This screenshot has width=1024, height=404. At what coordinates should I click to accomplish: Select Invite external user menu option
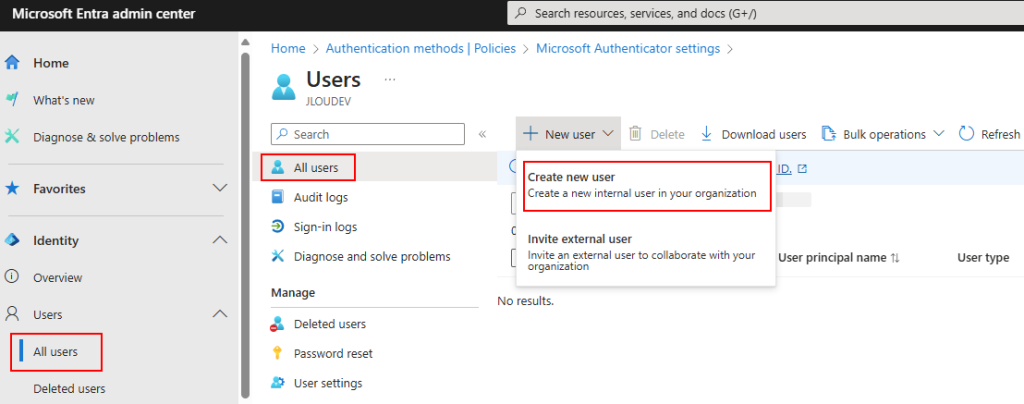click(x=646, y=252)
